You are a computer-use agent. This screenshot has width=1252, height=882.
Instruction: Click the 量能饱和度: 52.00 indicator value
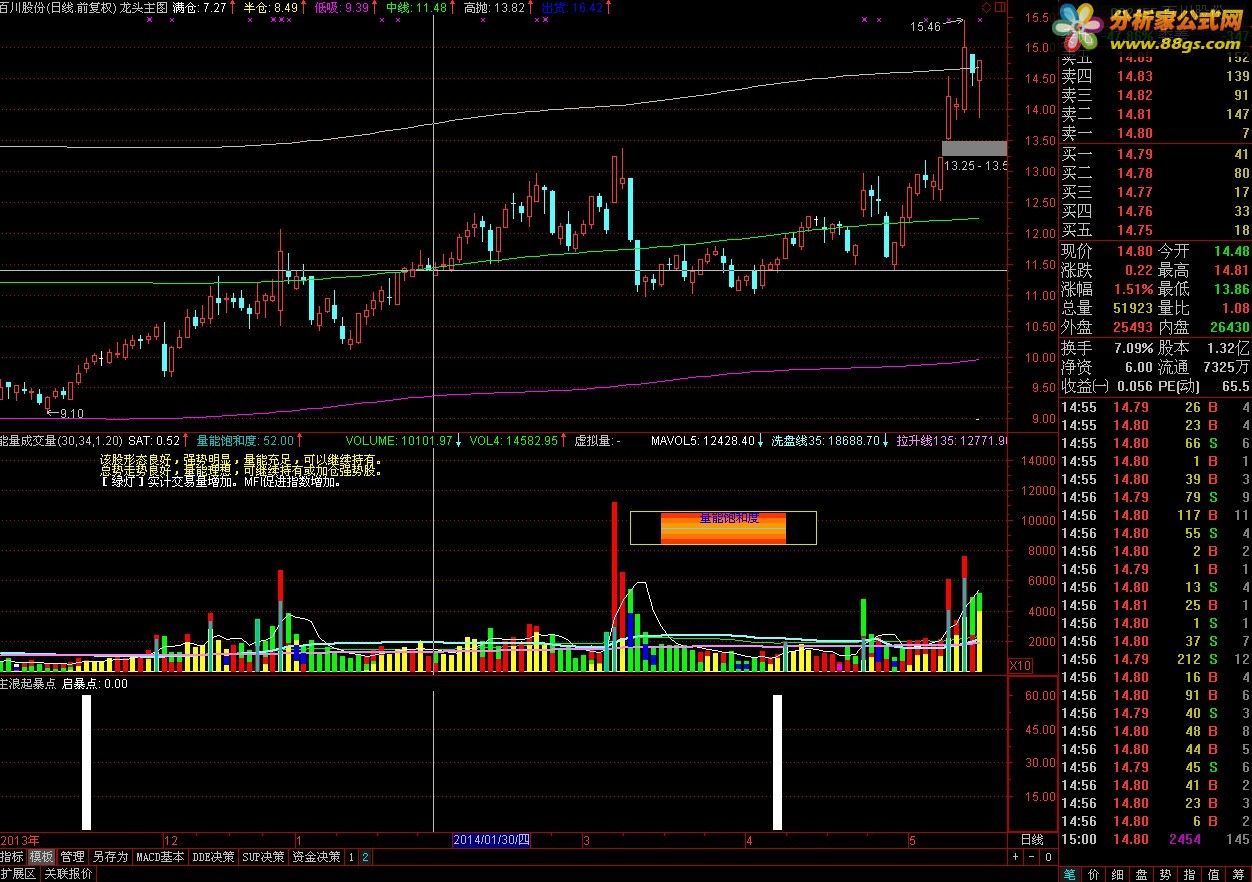245,440
